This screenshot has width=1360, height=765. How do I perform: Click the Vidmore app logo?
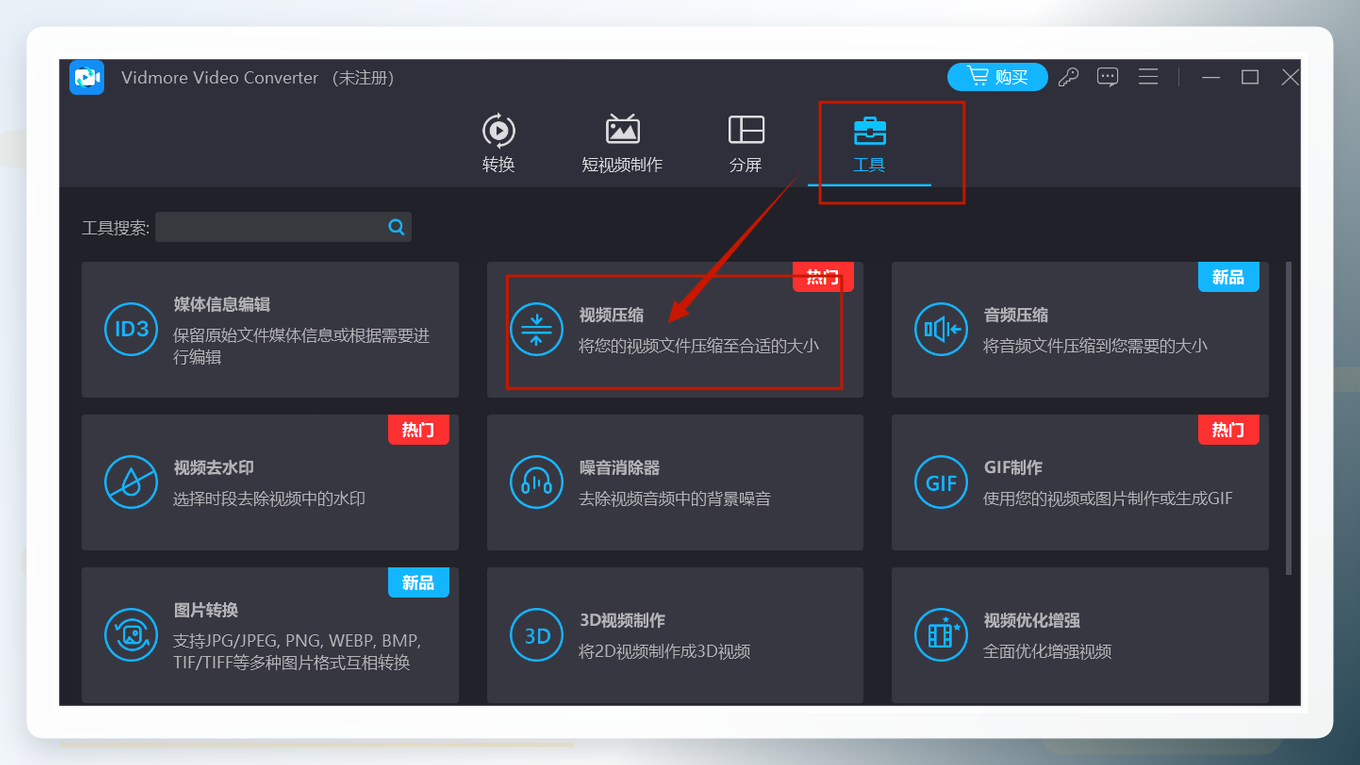tap(87, 77)
